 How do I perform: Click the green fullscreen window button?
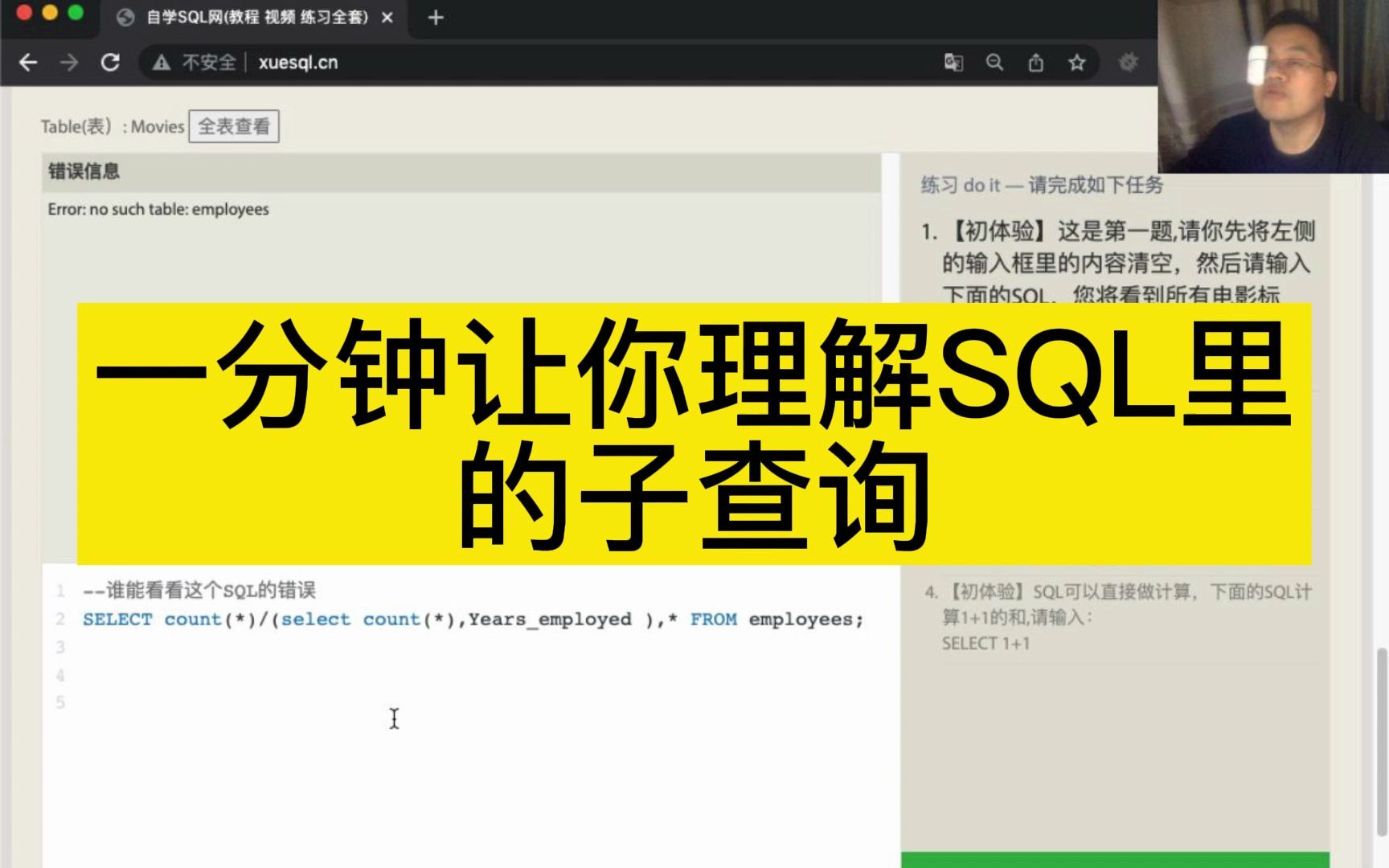pos(76,12)
